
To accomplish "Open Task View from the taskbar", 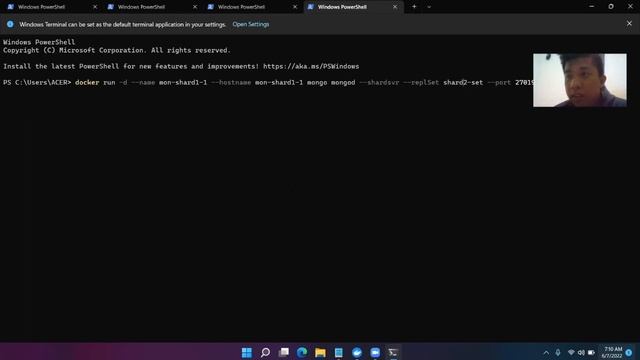I will coord(284,352).
